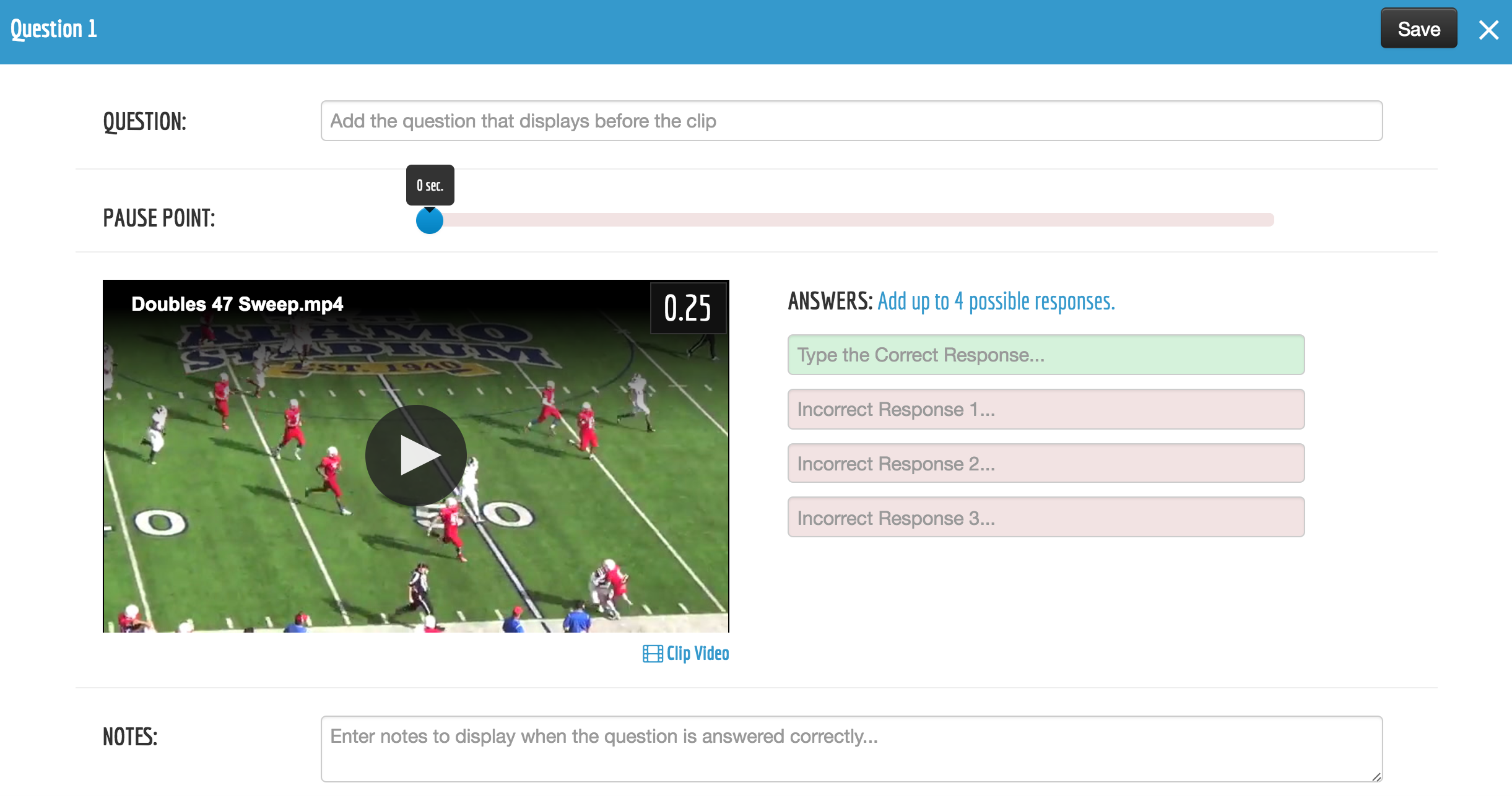Open the Clip Video link text

pyautogui.click(x=697, y=654)
